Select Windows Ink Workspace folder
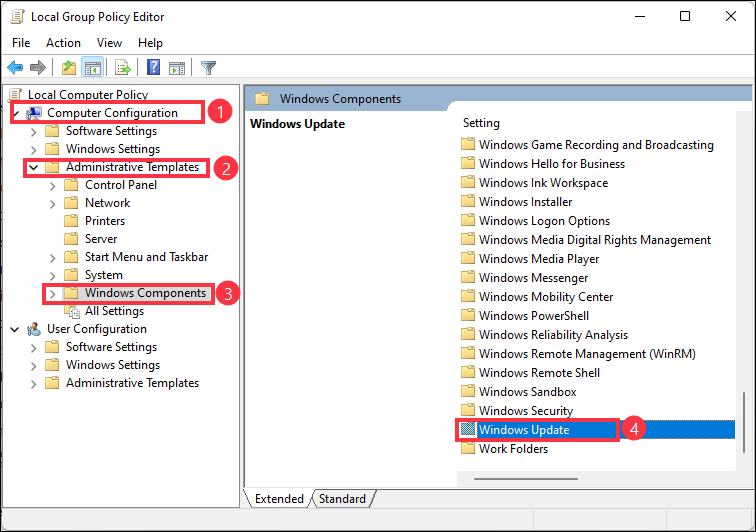 [x=543, y=183]
